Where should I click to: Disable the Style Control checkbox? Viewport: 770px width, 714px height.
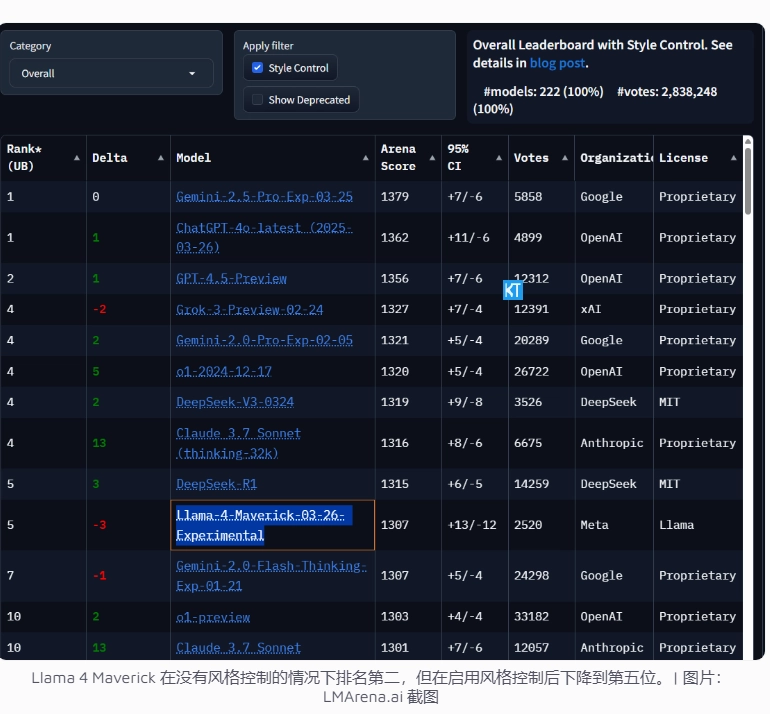pos(257,68)
